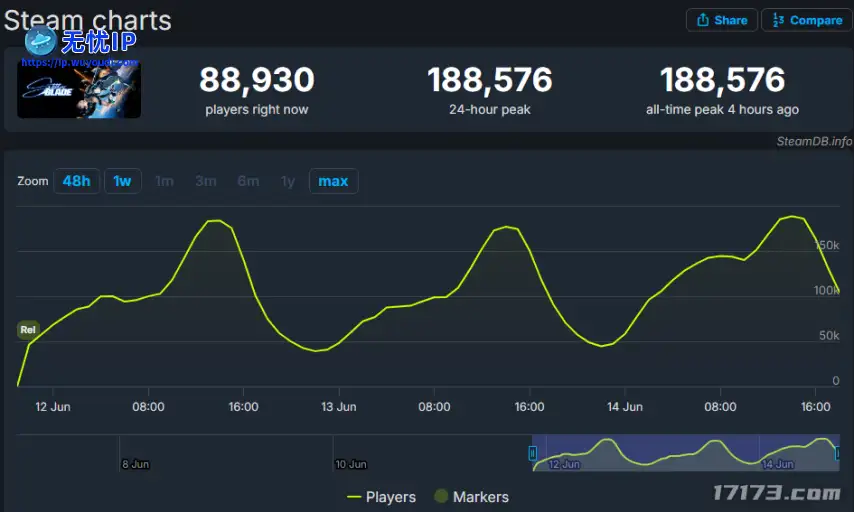Click the 17173.com watermark

pyautogui.click(x=775, y=493)
